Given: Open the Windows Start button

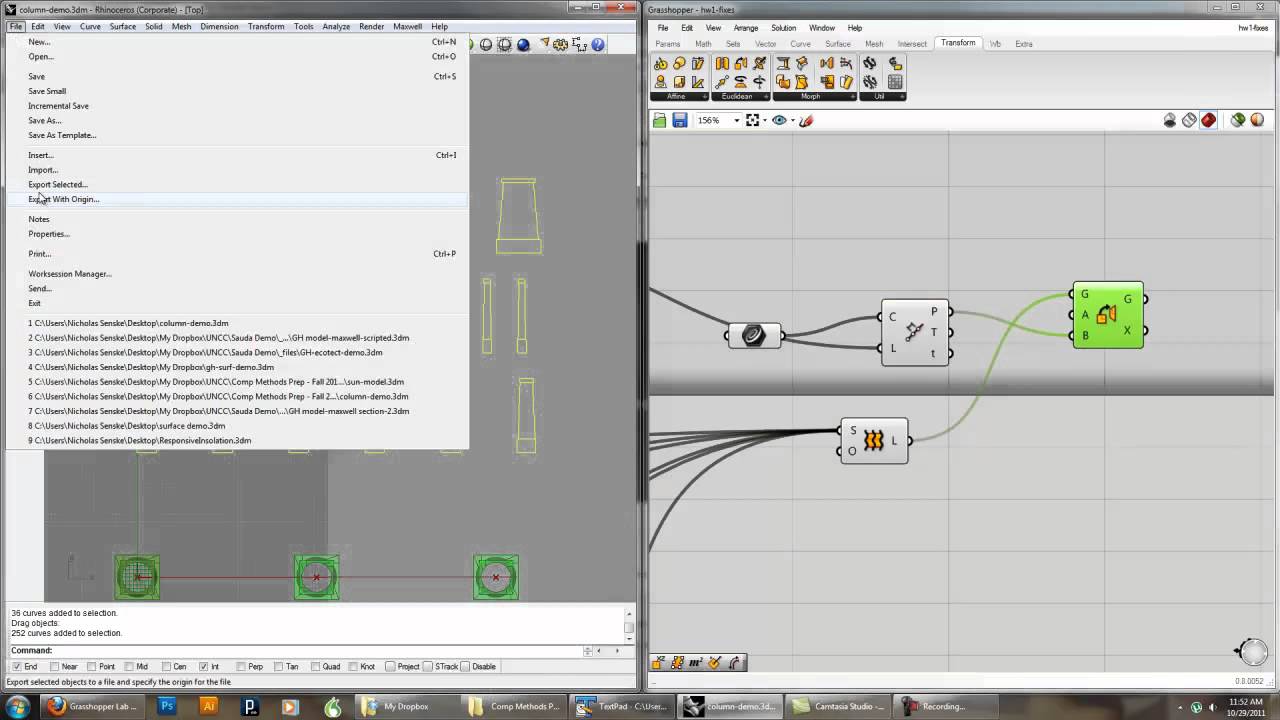Looking at the screenshot, I should [18, 706].
